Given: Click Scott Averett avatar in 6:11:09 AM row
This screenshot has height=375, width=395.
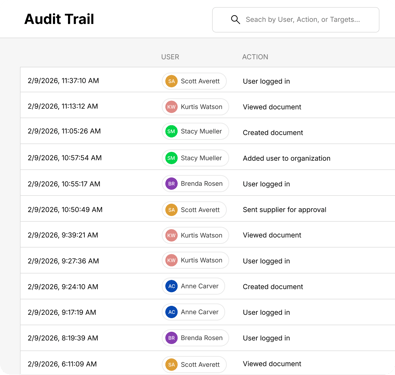Looking at the screenshot, I should tap(171, 364).
